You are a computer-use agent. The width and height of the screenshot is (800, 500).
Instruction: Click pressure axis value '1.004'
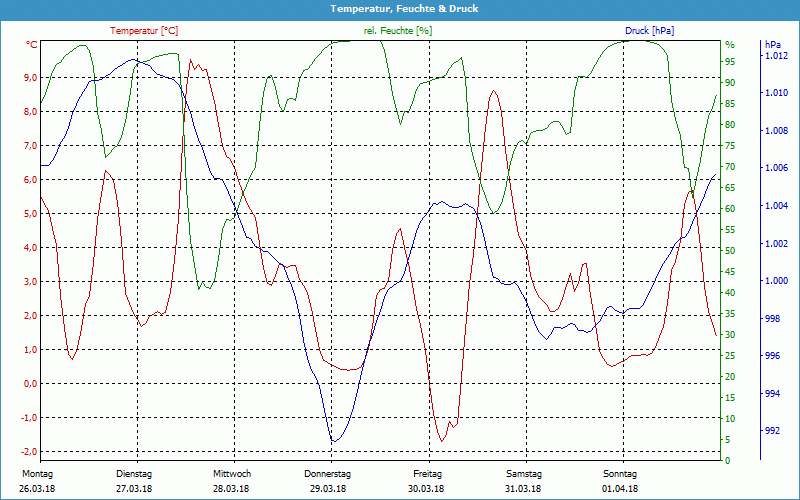tap(776, 206)
